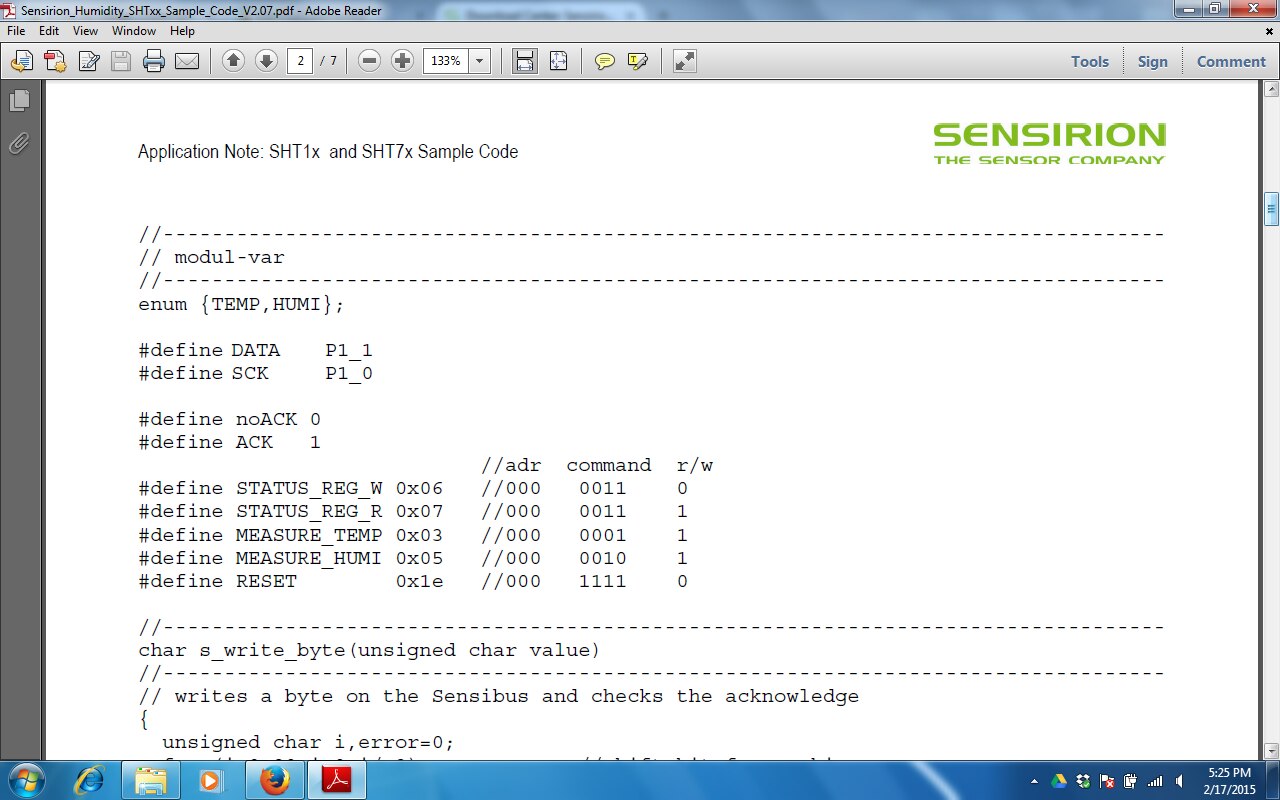The width and height of the screenshot is (1280, 800).
Task: Select the highlight text tool icon
Action: [638, 61]
